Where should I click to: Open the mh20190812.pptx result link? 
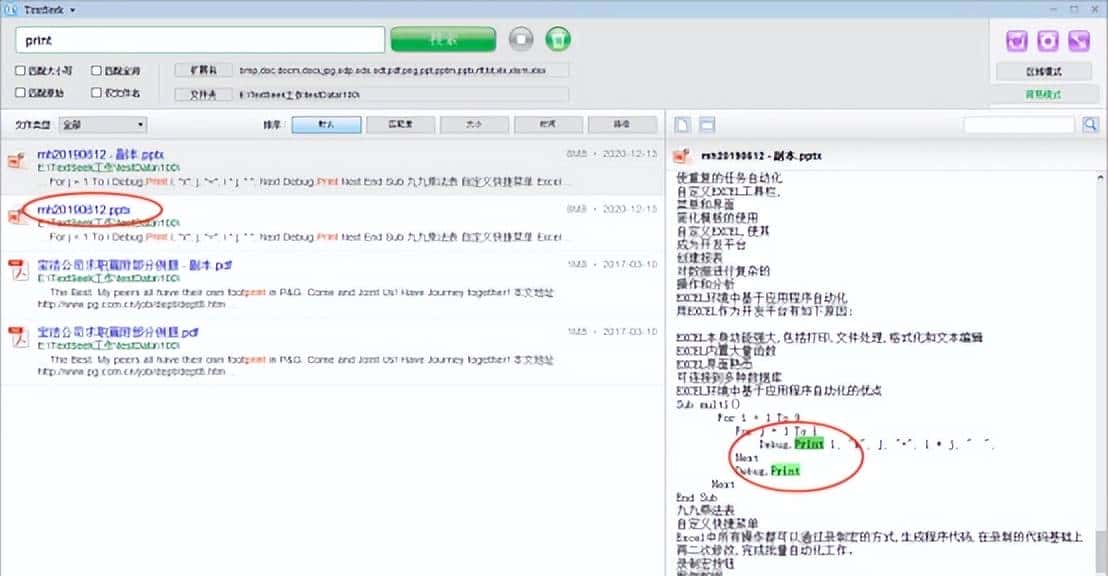click(x=83, y=210)
